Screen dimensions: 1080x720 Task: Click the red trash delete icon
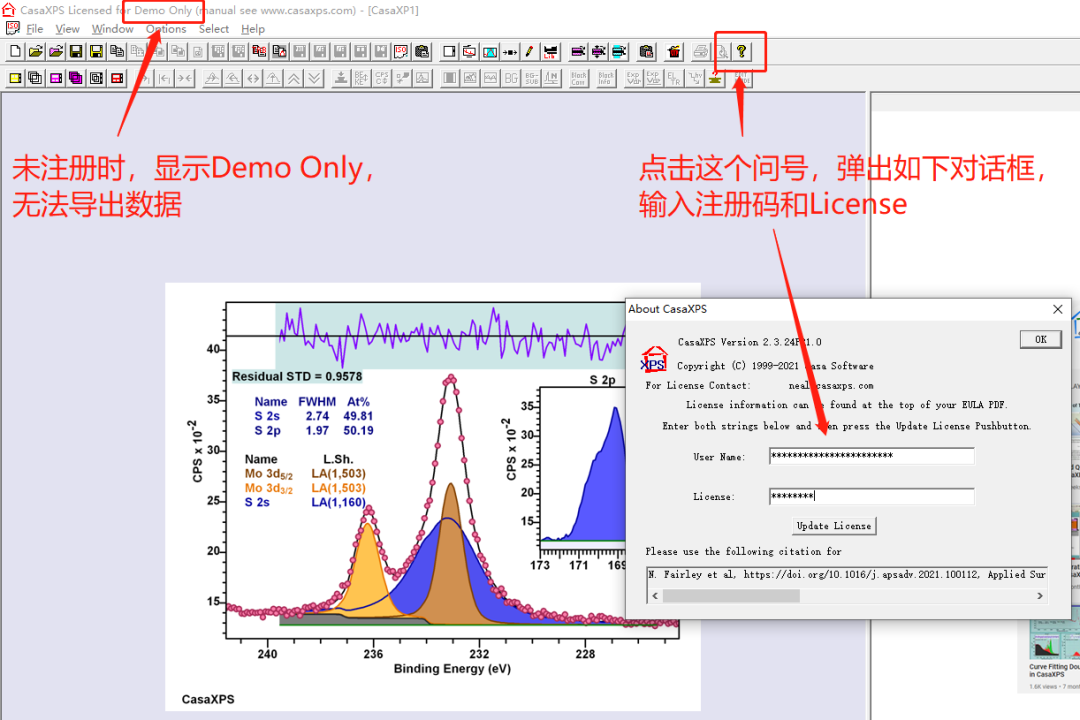[674, 51]
